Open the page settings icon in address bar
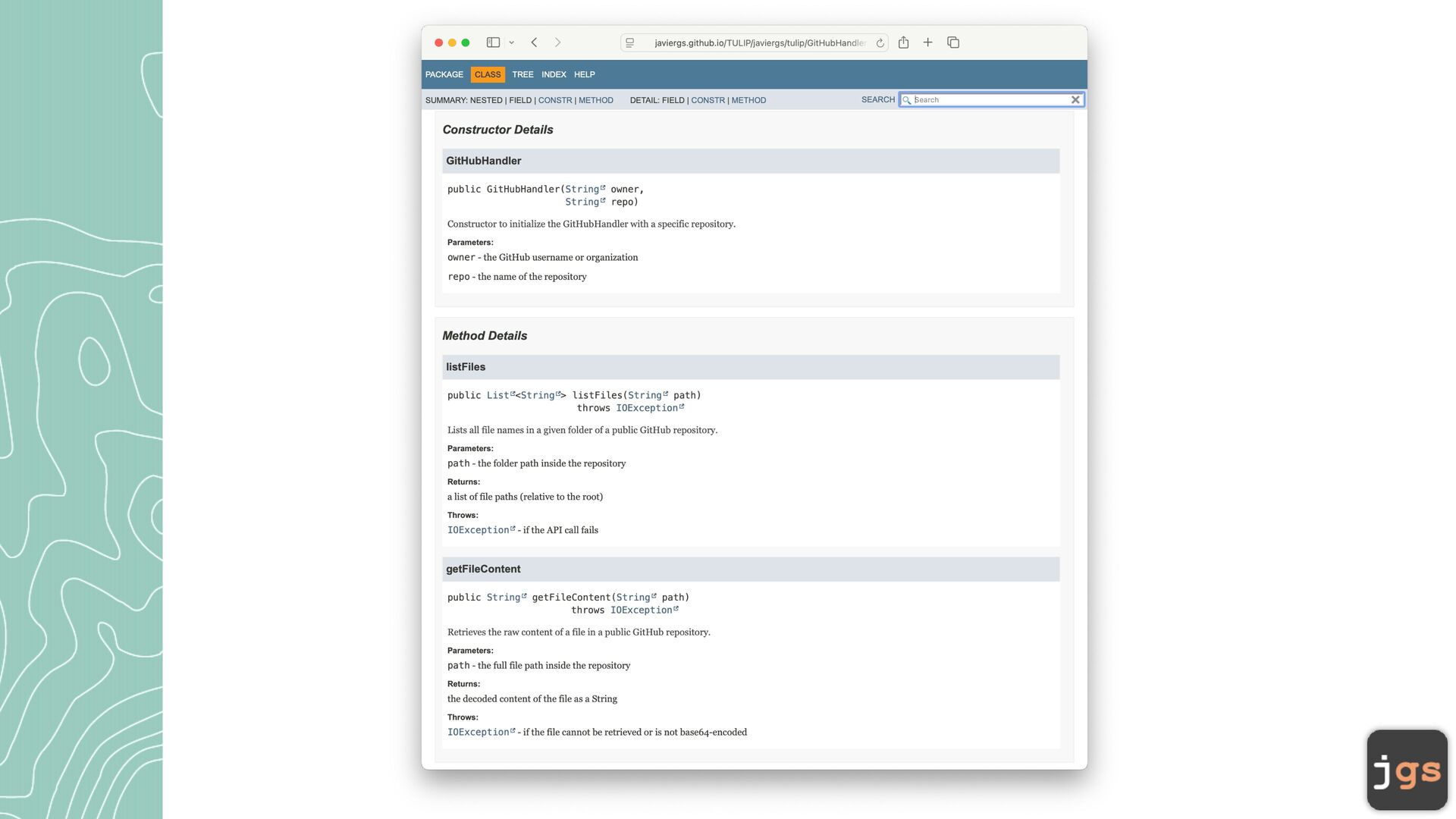 (x=630, y=43)
